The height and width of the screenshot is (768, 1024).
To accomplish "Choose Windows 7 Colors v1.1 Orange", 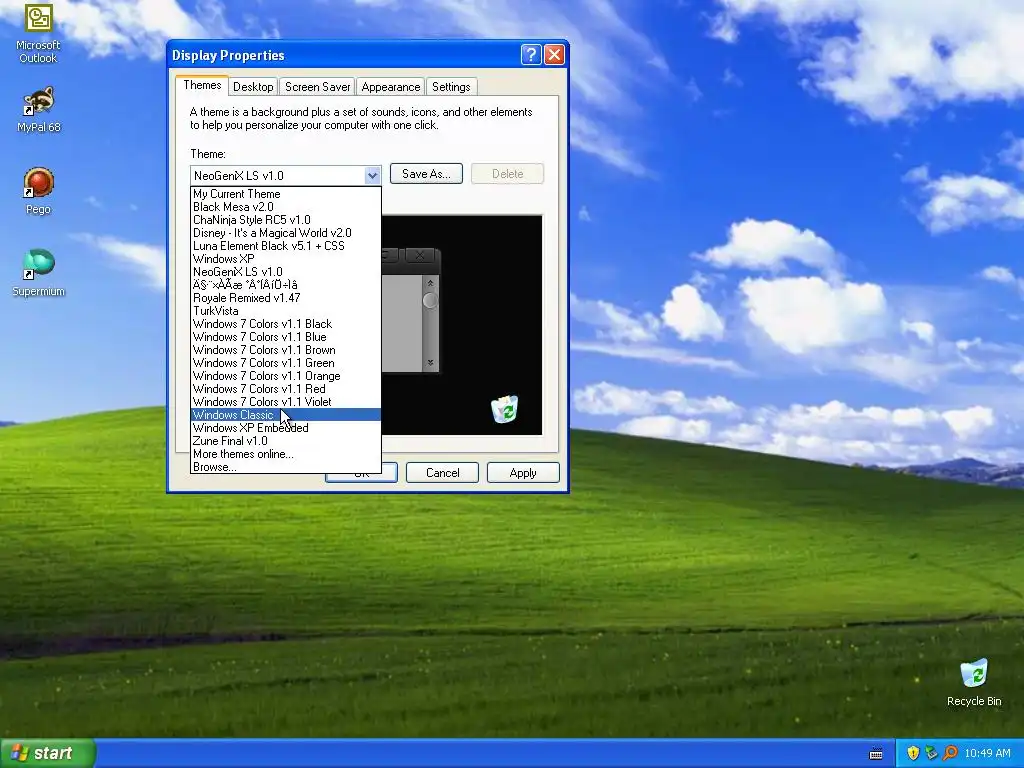I will pos(285,376).
